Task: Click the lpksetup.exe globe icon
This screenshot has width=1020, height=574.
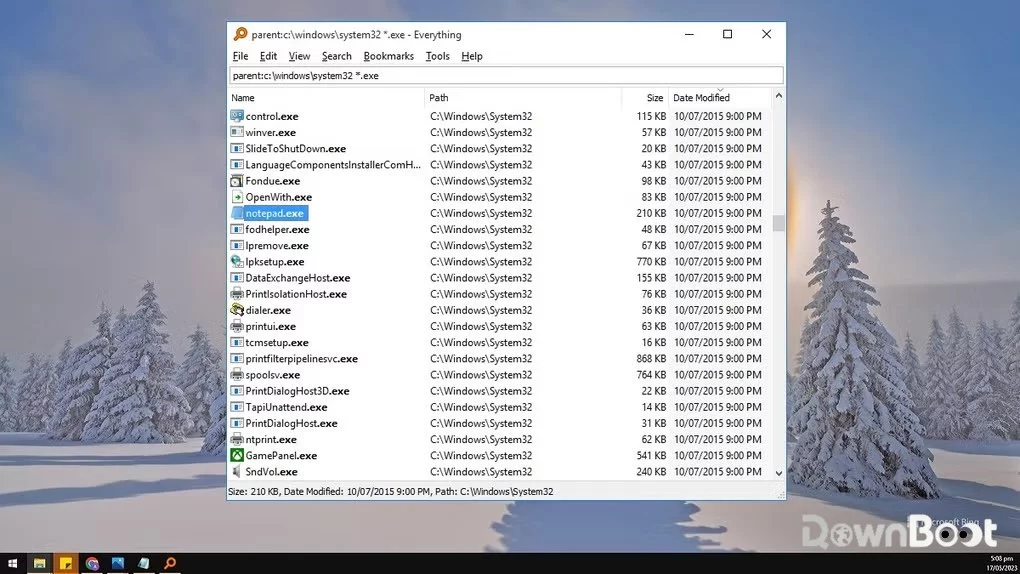Action: click(x=237, y=262)
